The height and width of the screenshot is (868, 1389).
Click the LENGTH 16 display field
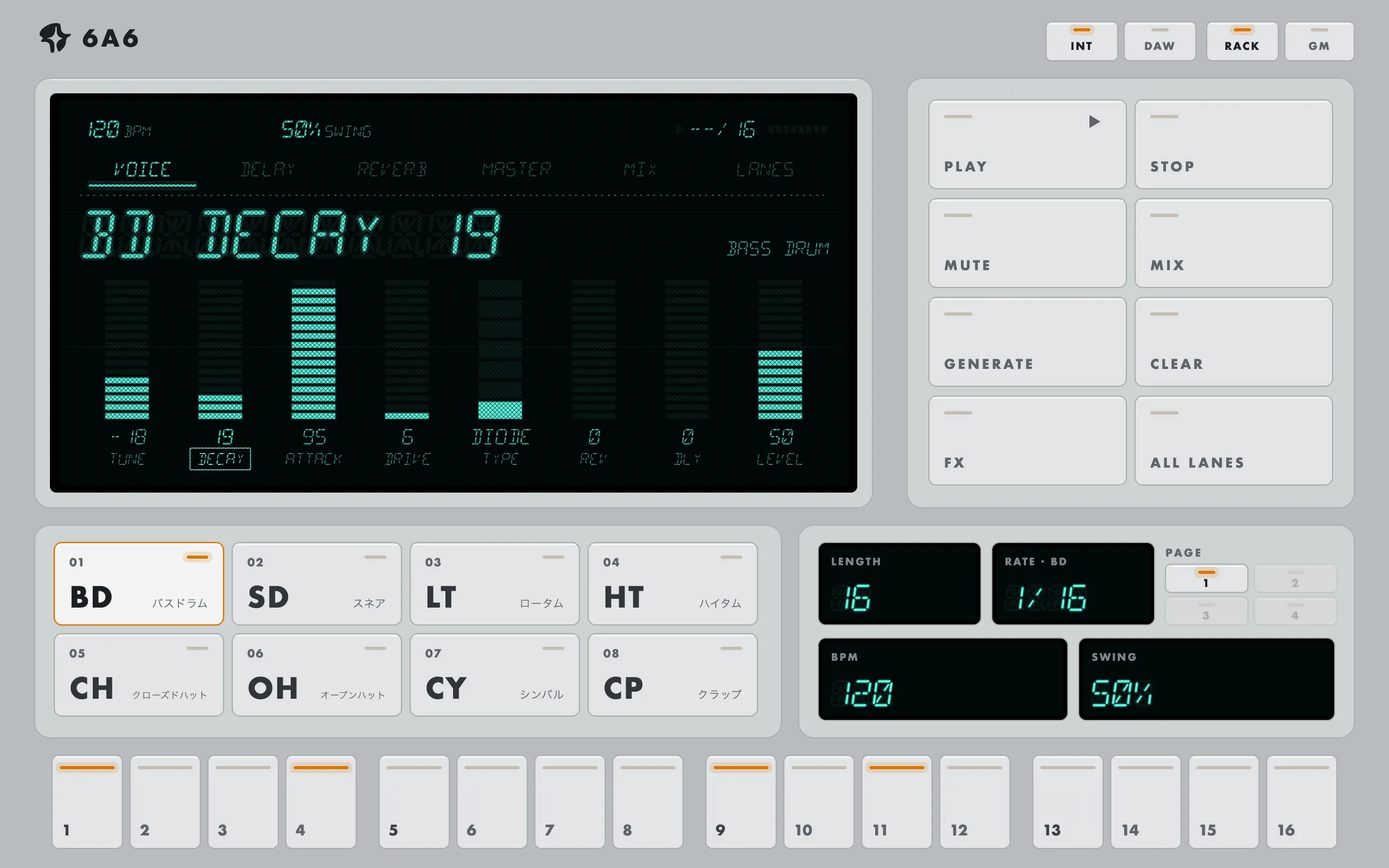coord(900,584)
